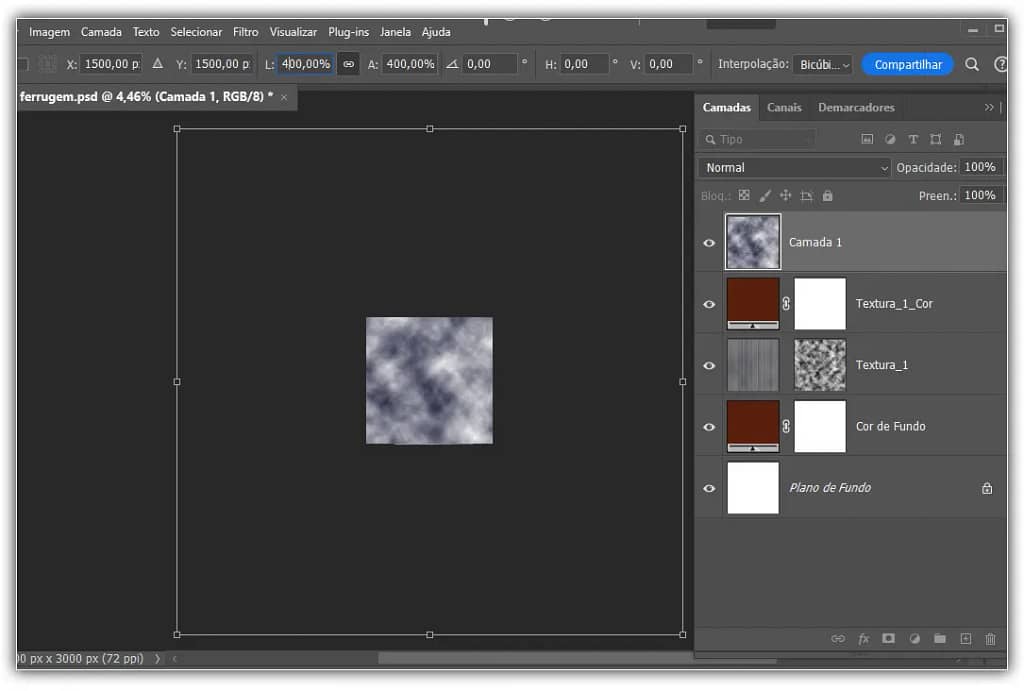1024x691 pixels.
Task: Lock transparent pixels of the layer
Action: pyautogui.click(x=744, y=195)
